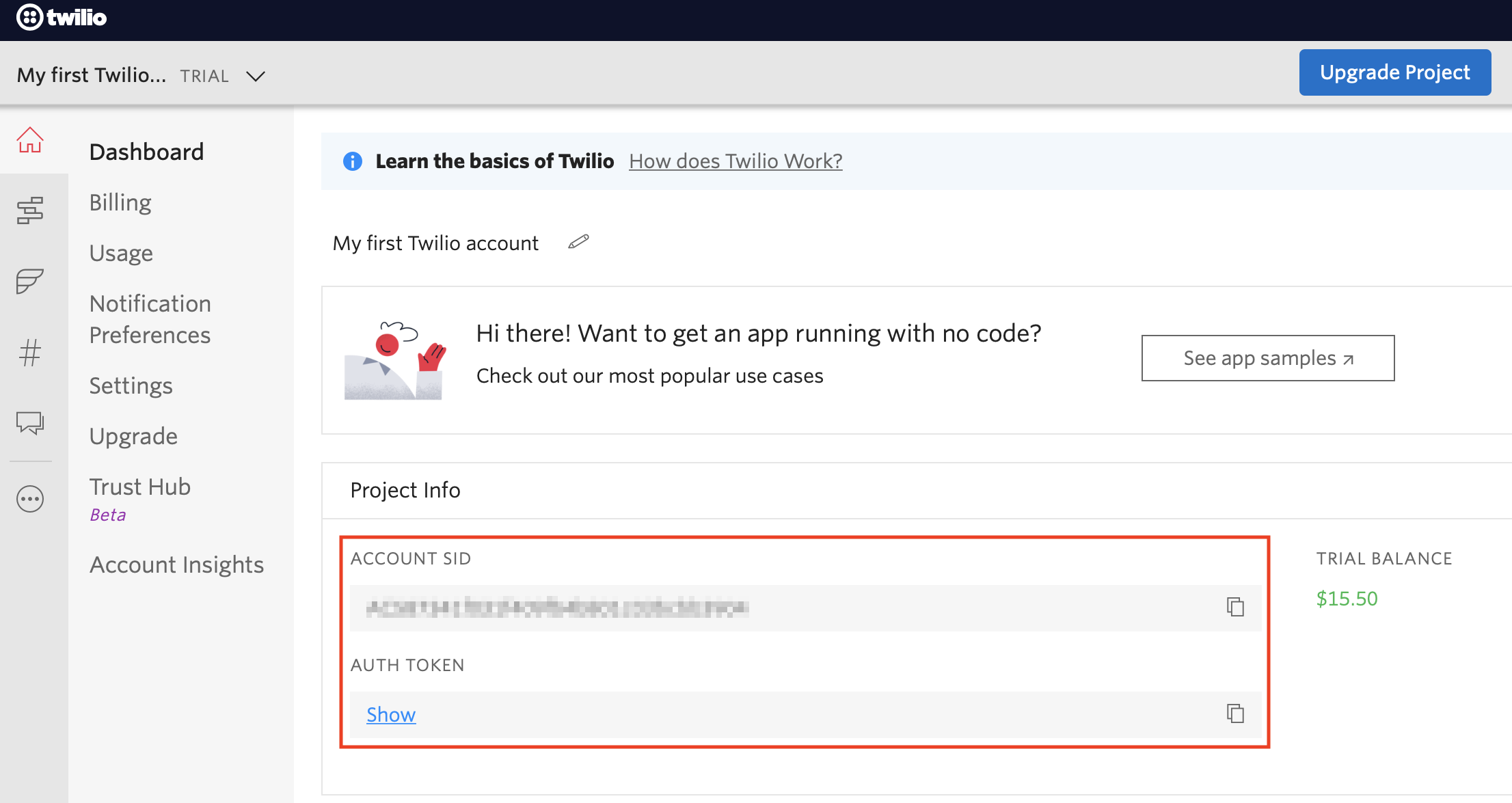Viewport: 1512px width, 803px height.
Task: Open Billing in the side menu
Action: coord(120,203)
